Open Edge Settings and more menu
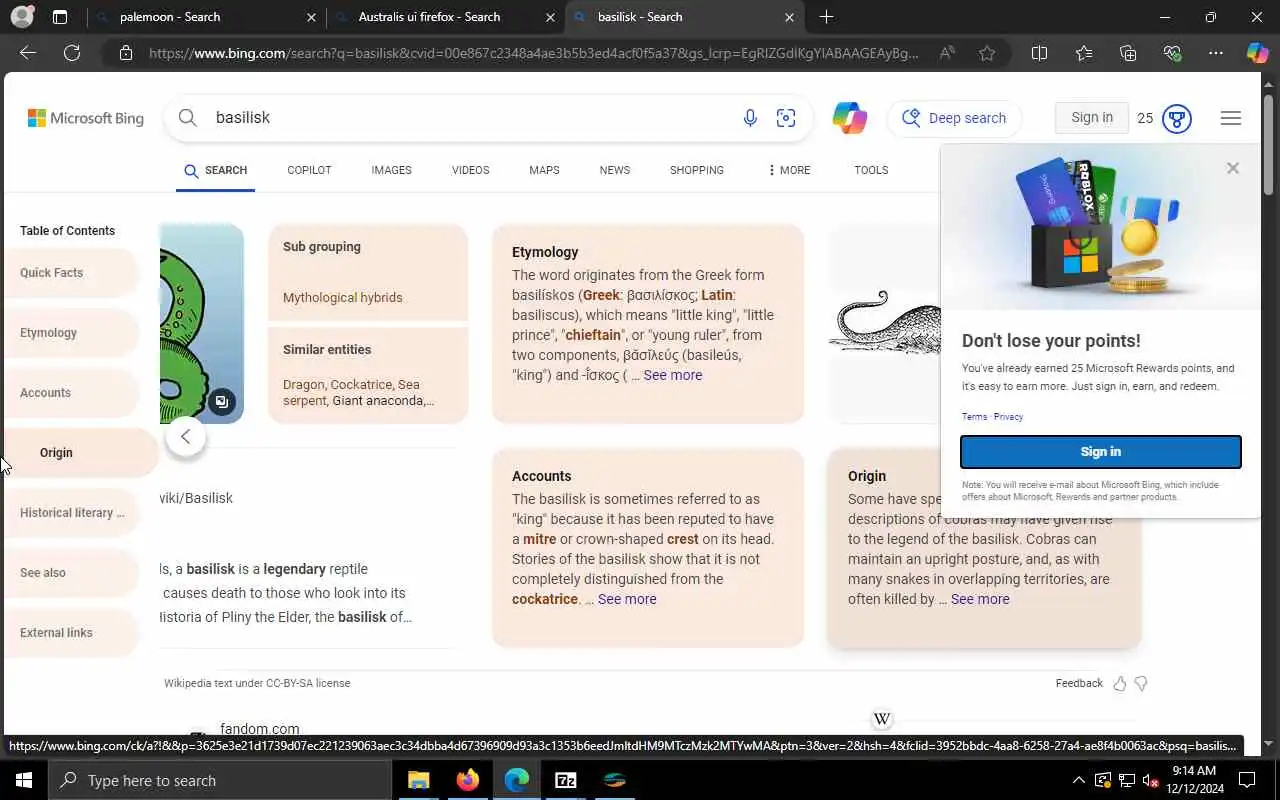Viewport: 1280px width, 800px height. pos(1216,53)
